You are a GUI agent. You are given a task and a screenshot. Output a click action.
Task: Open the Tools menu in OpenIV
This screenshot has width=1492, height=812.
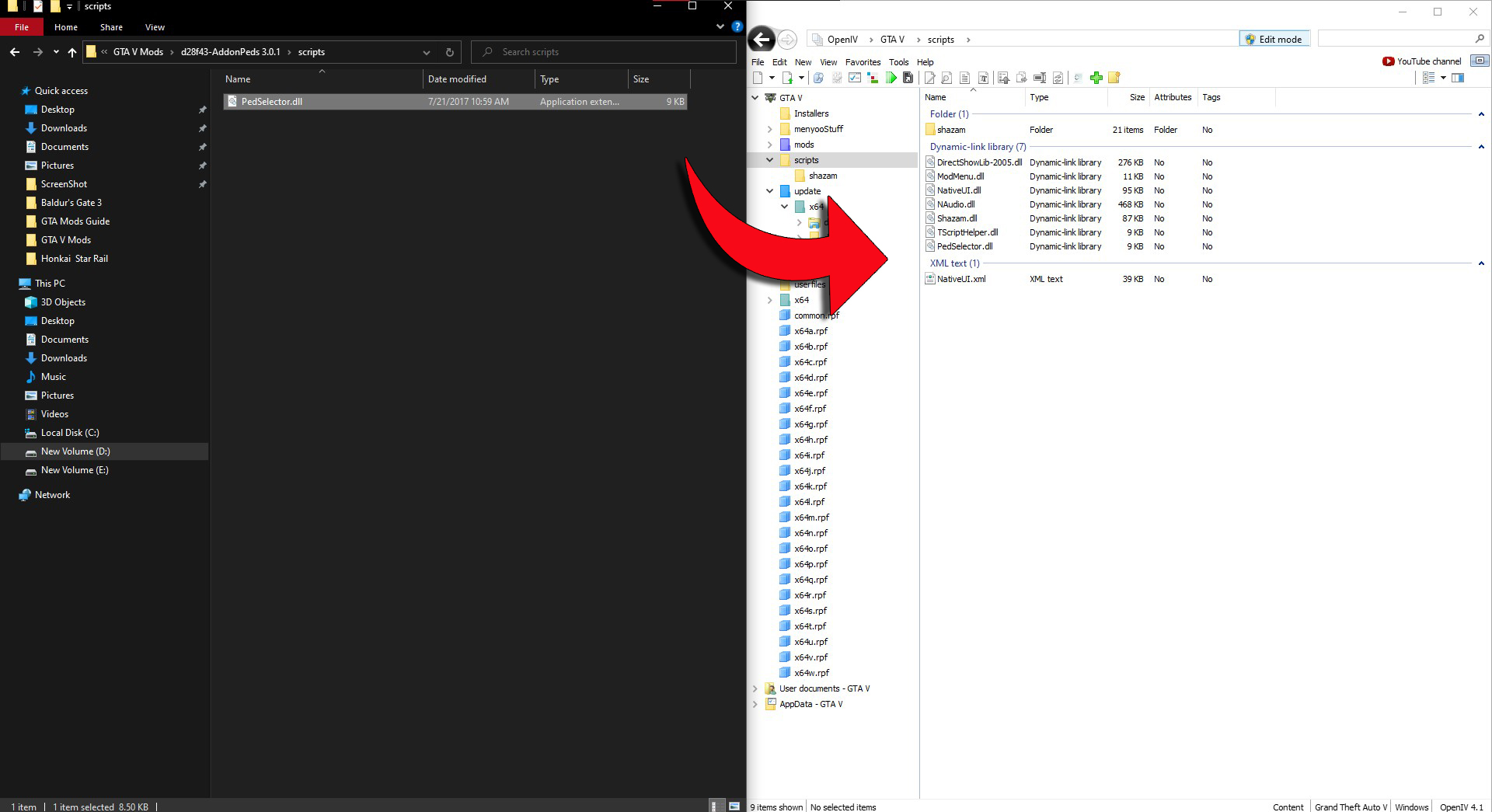coord(898,62)
